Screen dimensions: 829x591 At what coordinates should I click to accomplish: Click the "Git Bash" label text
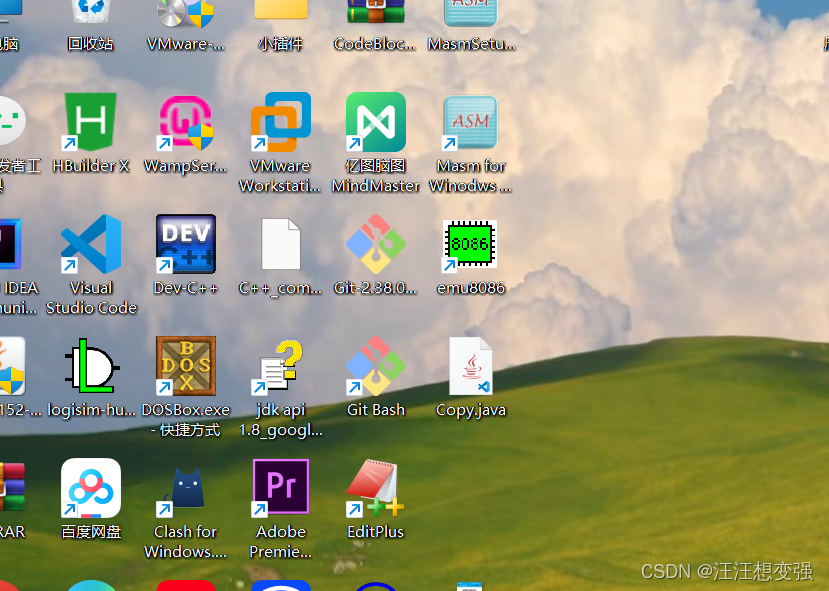click(376, 410)
